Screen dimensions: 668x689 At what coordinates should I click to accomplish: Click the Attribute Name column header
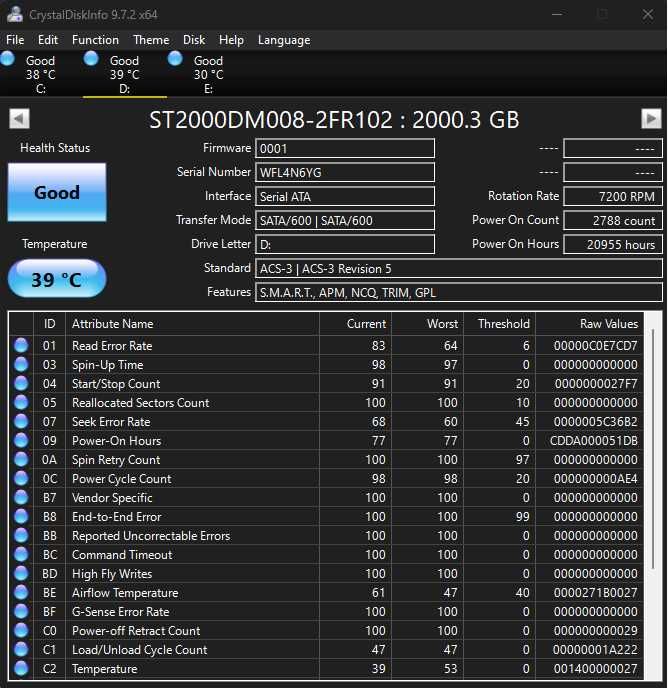tap(192, 324)
